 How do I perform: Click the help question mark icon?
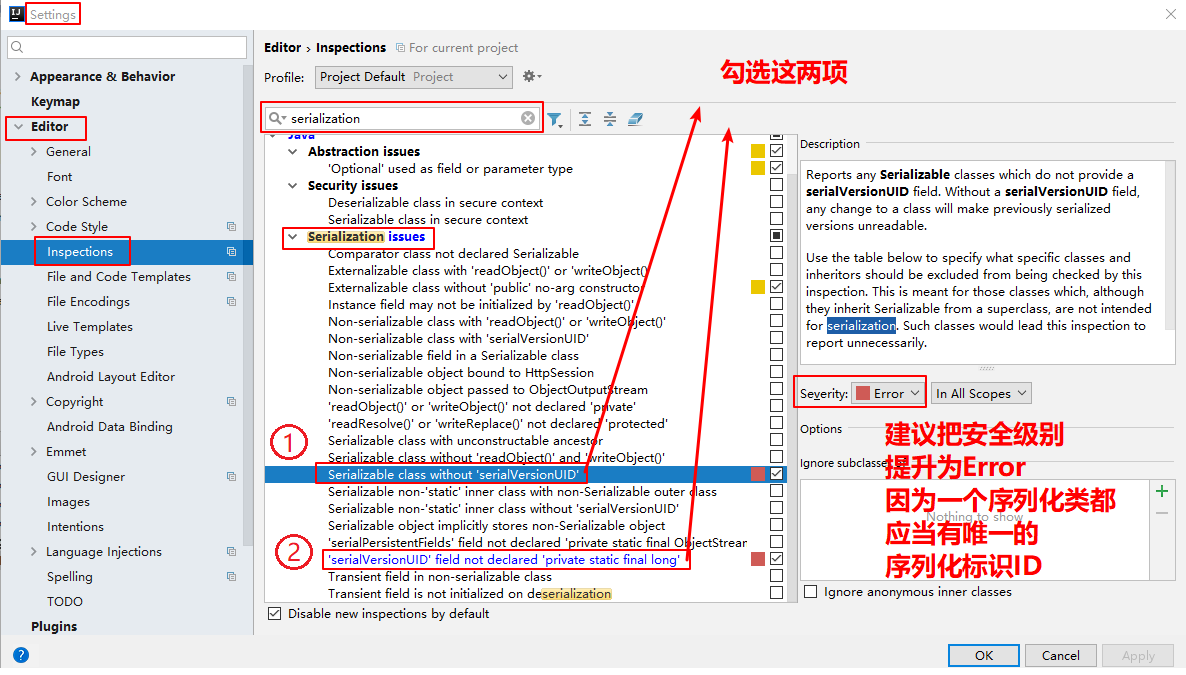tap(21, 655)
